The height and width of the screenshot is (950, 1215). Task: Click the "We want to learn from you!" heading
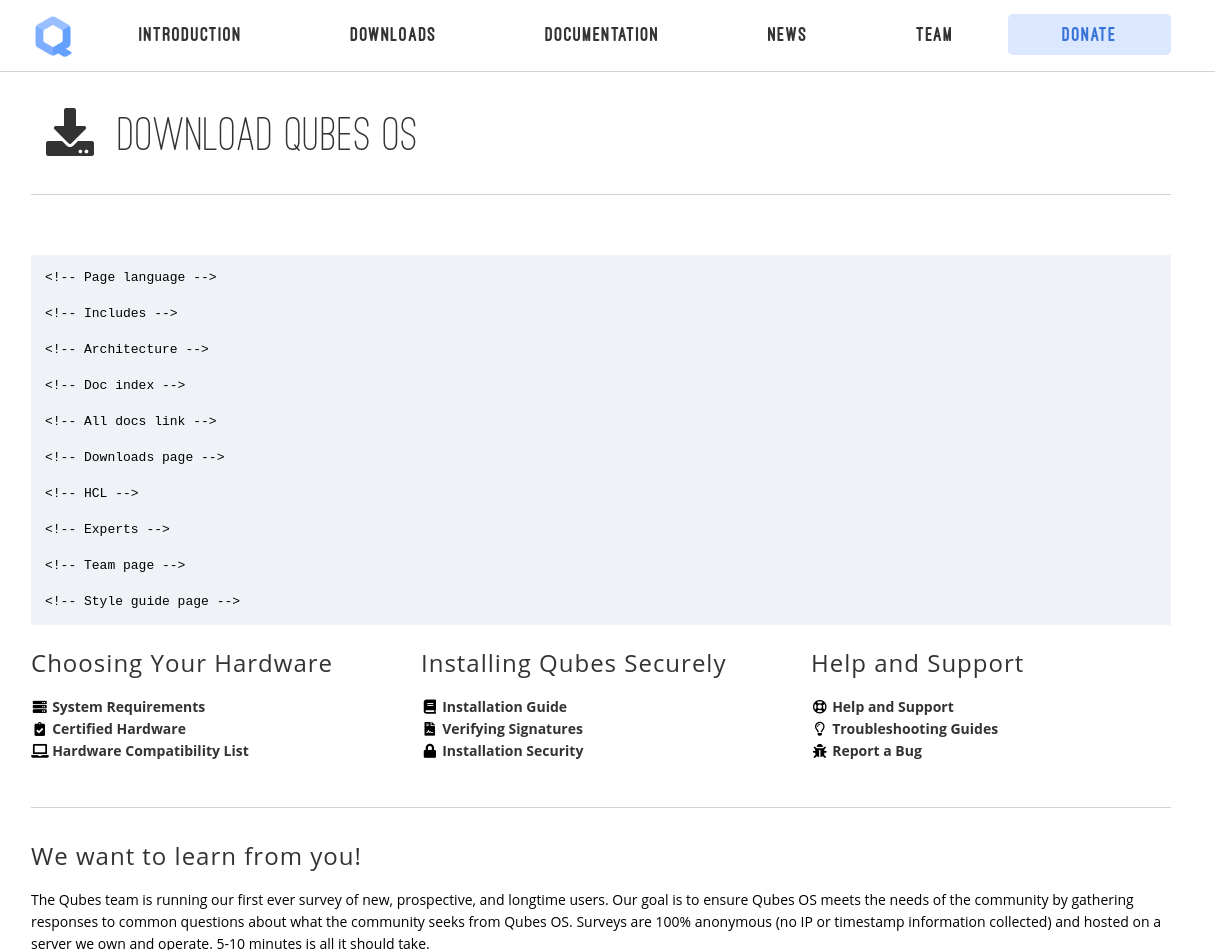pyautogui.click(x=196, y=856)
